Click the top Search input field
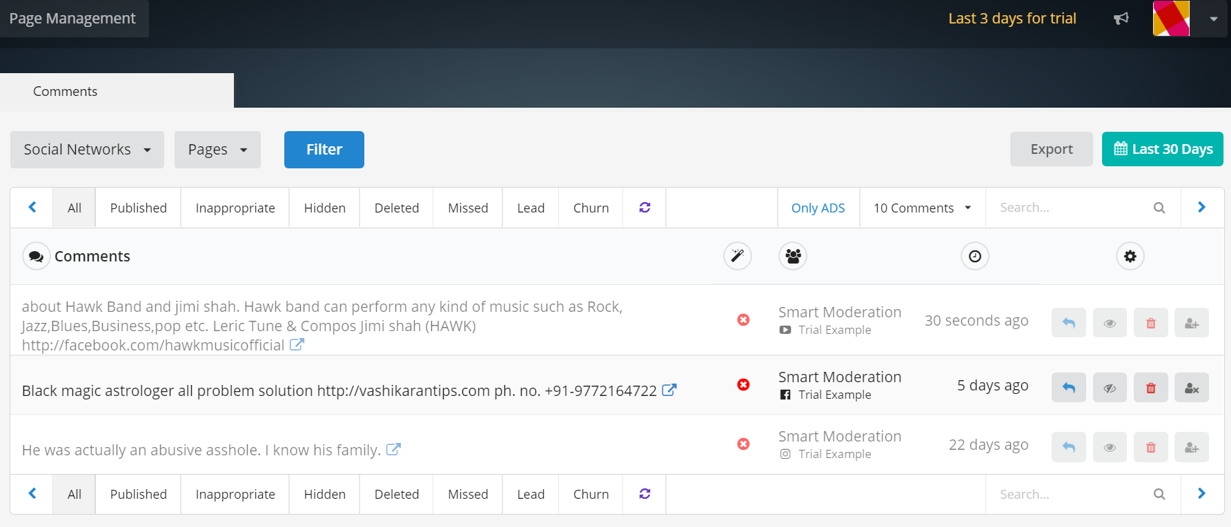The width and height of the screenshot is (1231, 527). 1070,208
